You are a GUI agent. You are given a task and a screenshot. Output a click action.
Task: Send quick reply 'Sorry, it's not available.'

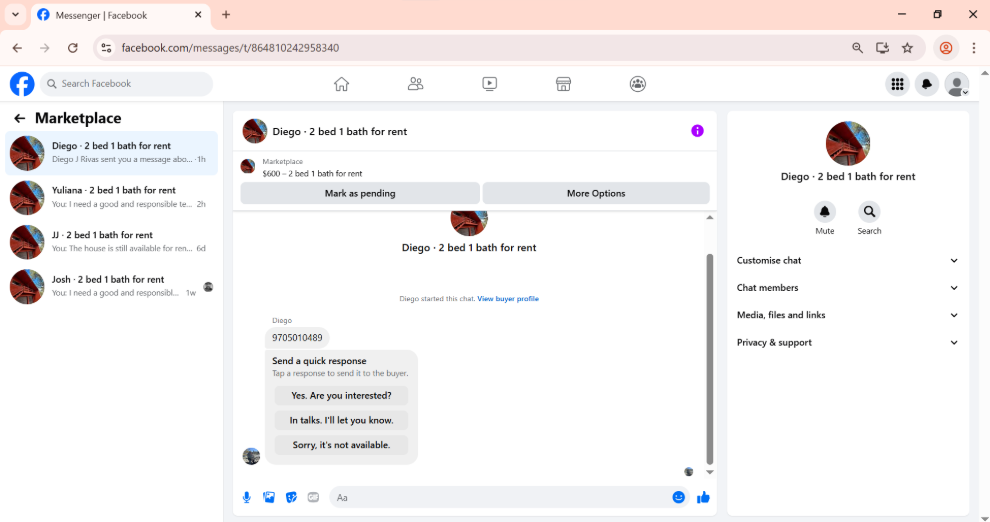[x=341, y=445]
